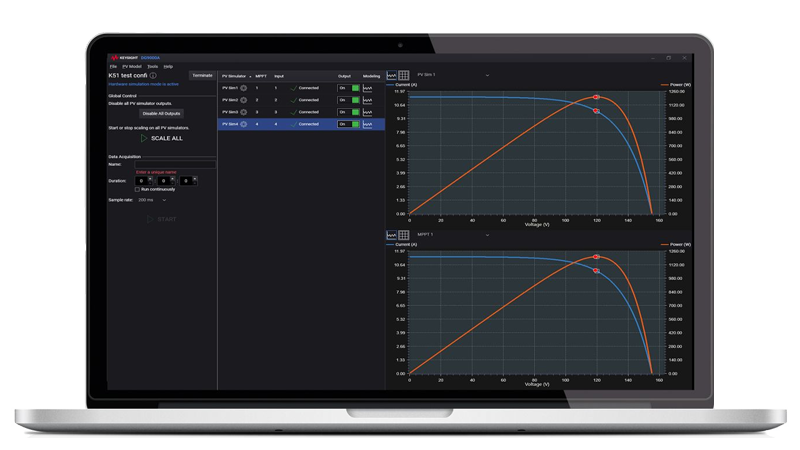Click the info icon next to K51 test config
Viewport: 800px width, 450px height.
click(x=153, y=75)
